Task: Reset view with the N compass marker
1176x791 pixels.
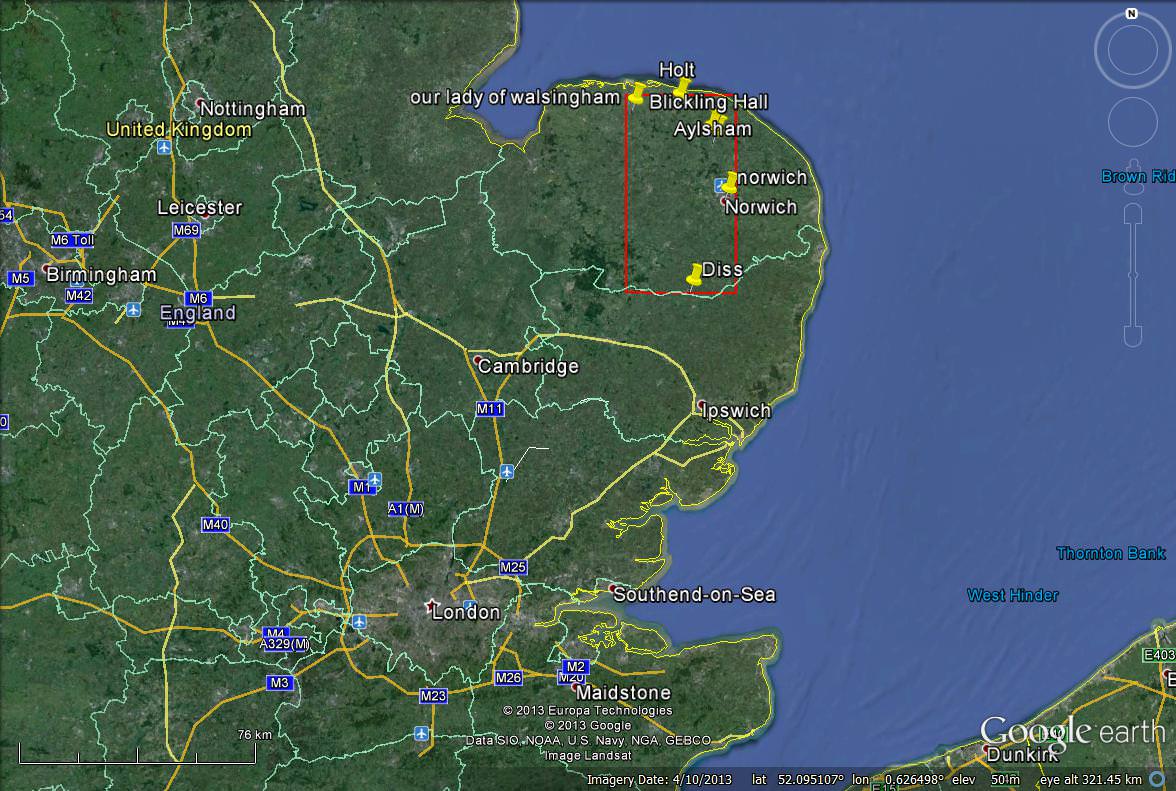Action: point(1132,13)
